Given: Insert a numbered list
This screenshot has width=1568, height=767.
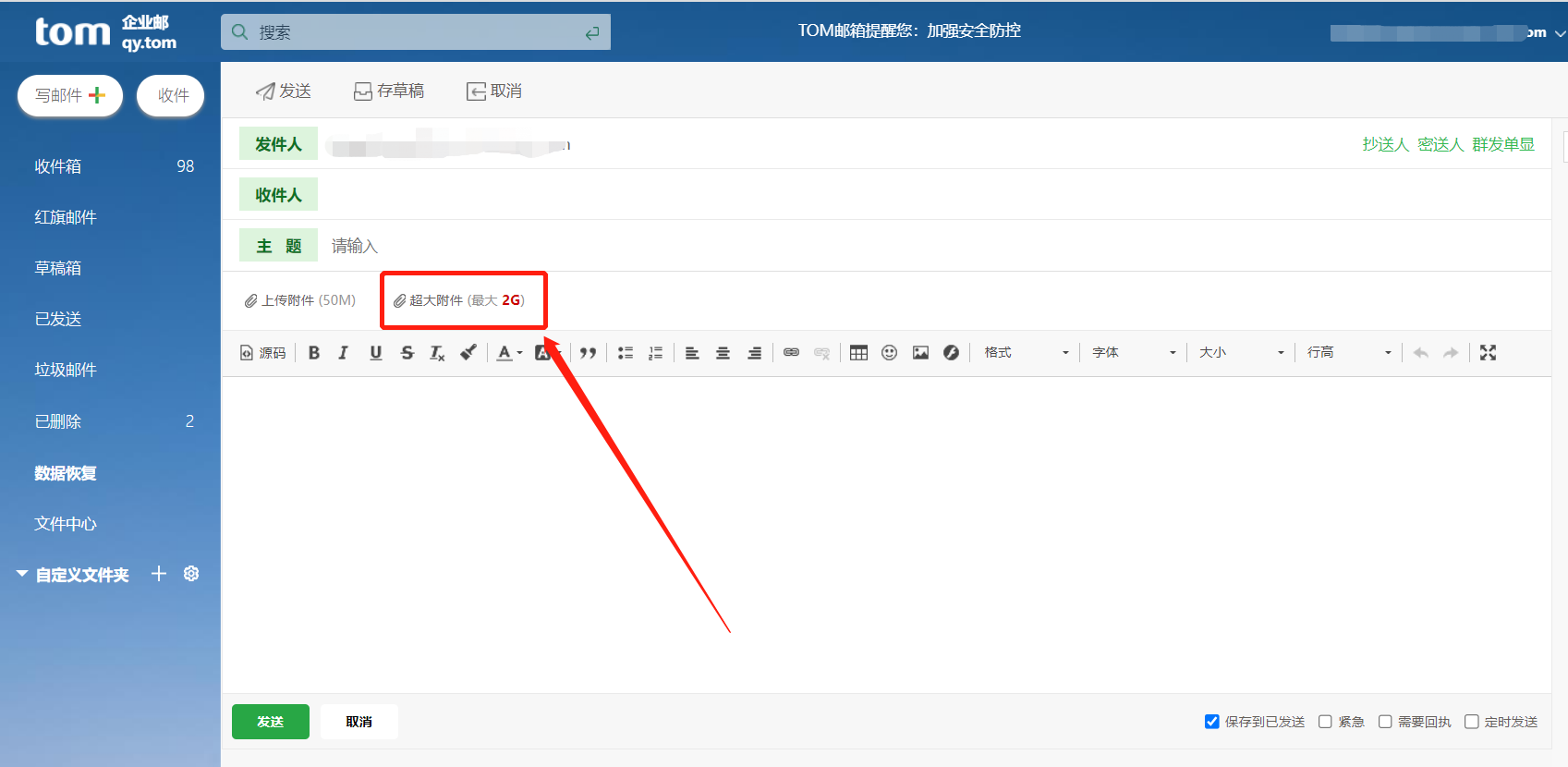Looking at the screenshot, I should click(656, 352).
